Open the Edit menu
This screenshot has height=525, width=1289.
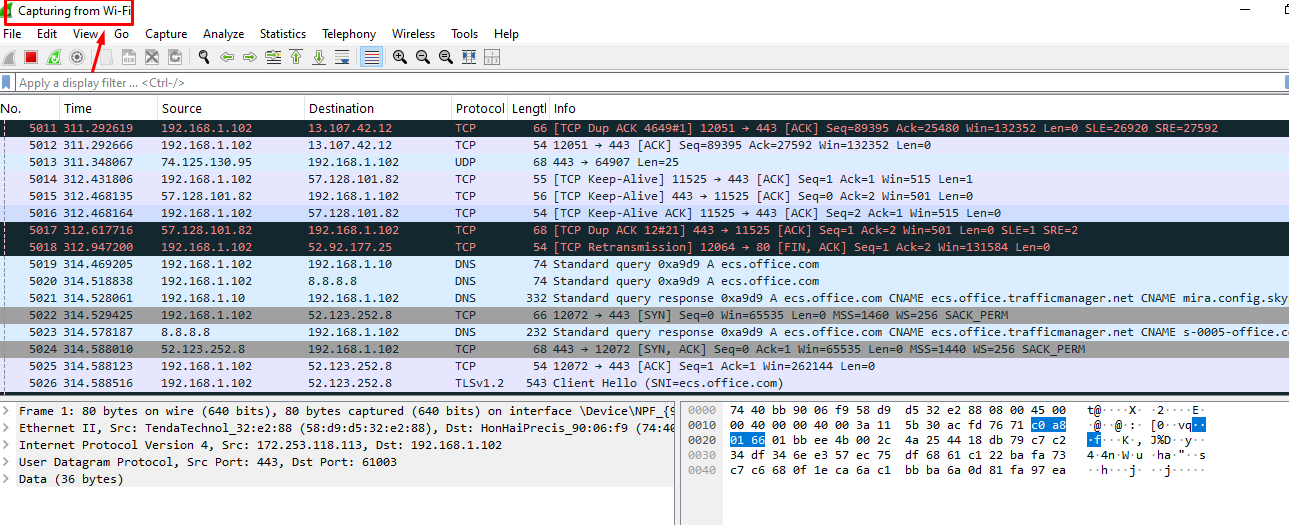47,34
